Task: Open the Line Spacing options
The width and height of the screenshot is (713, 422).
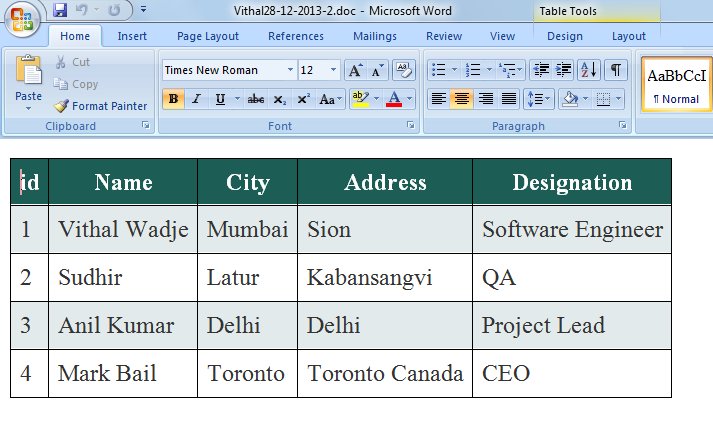Action: [539, 99]
